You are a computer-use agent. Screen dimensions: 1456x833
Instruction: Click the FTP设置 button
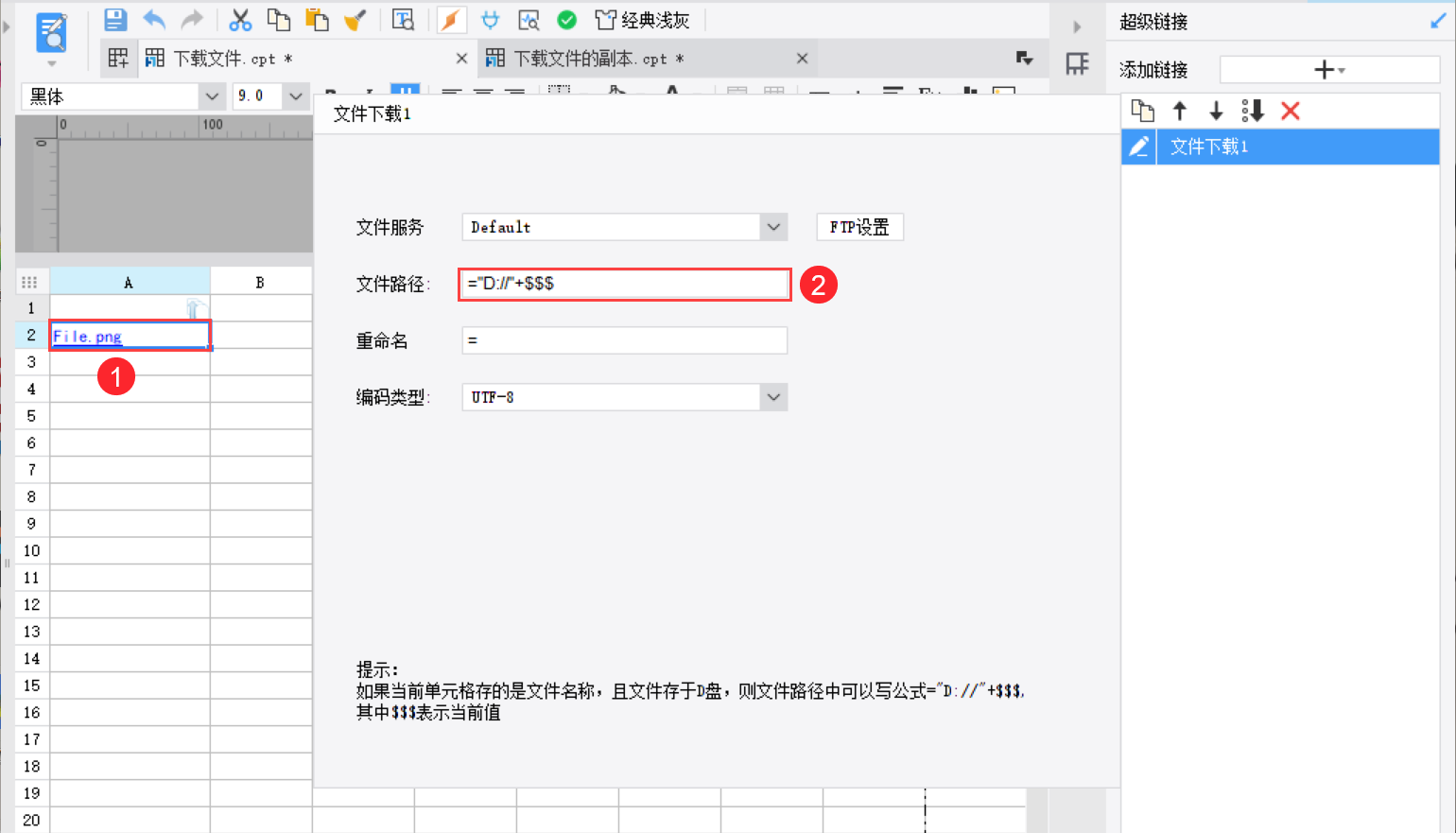click(x=859, y=227)
